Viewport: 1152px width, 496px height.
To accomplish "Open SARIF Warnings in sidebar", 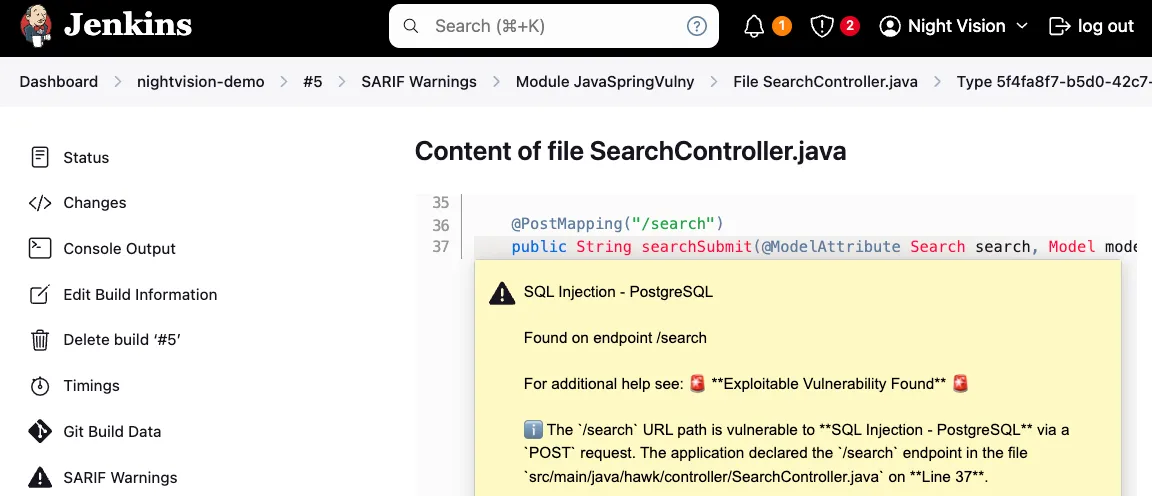I will coord(120,478).
